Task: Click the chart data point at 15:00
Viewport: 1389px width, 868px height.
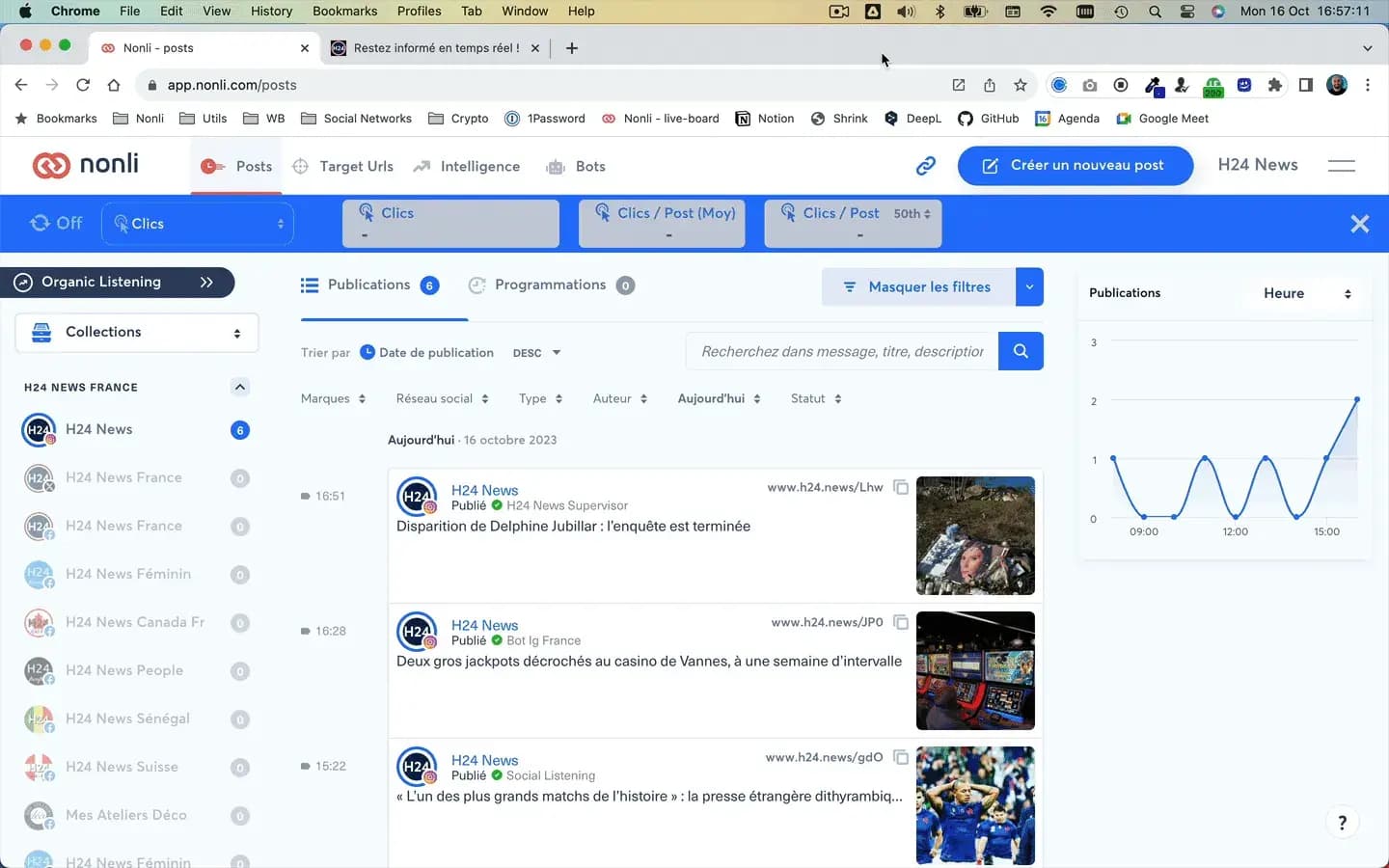Action: [x=1326, y=458]
